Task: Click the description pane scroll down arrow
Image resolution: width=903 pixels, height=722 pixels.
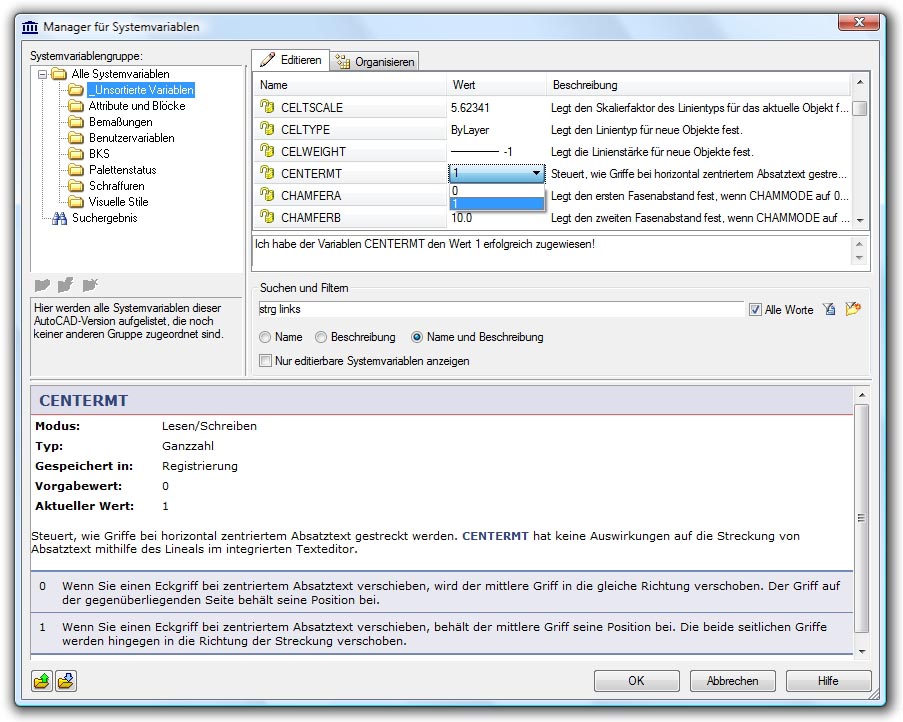Action: click(x=862, y=651)
